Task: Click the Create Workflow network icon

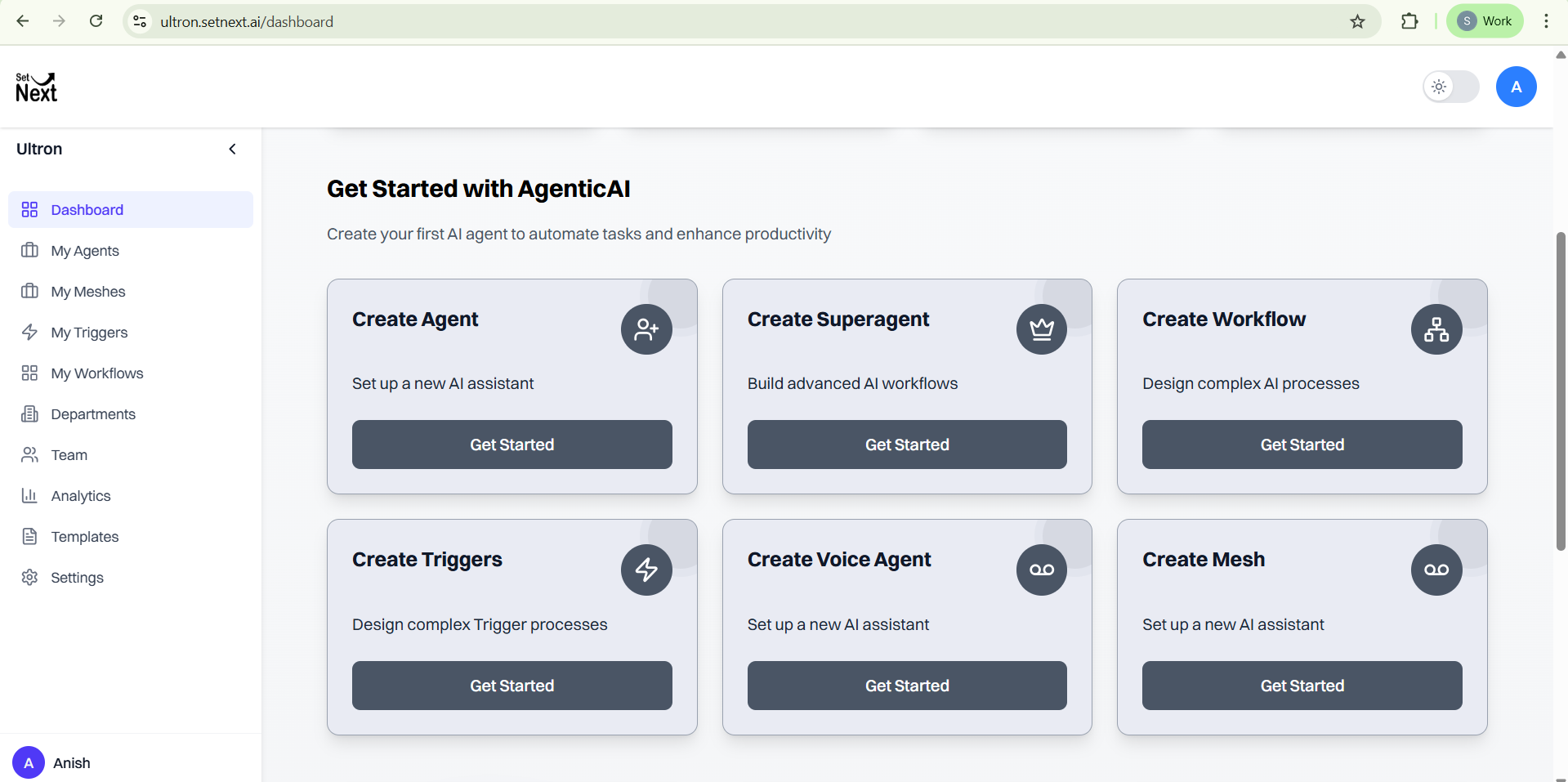Action: click(1436, 329)
